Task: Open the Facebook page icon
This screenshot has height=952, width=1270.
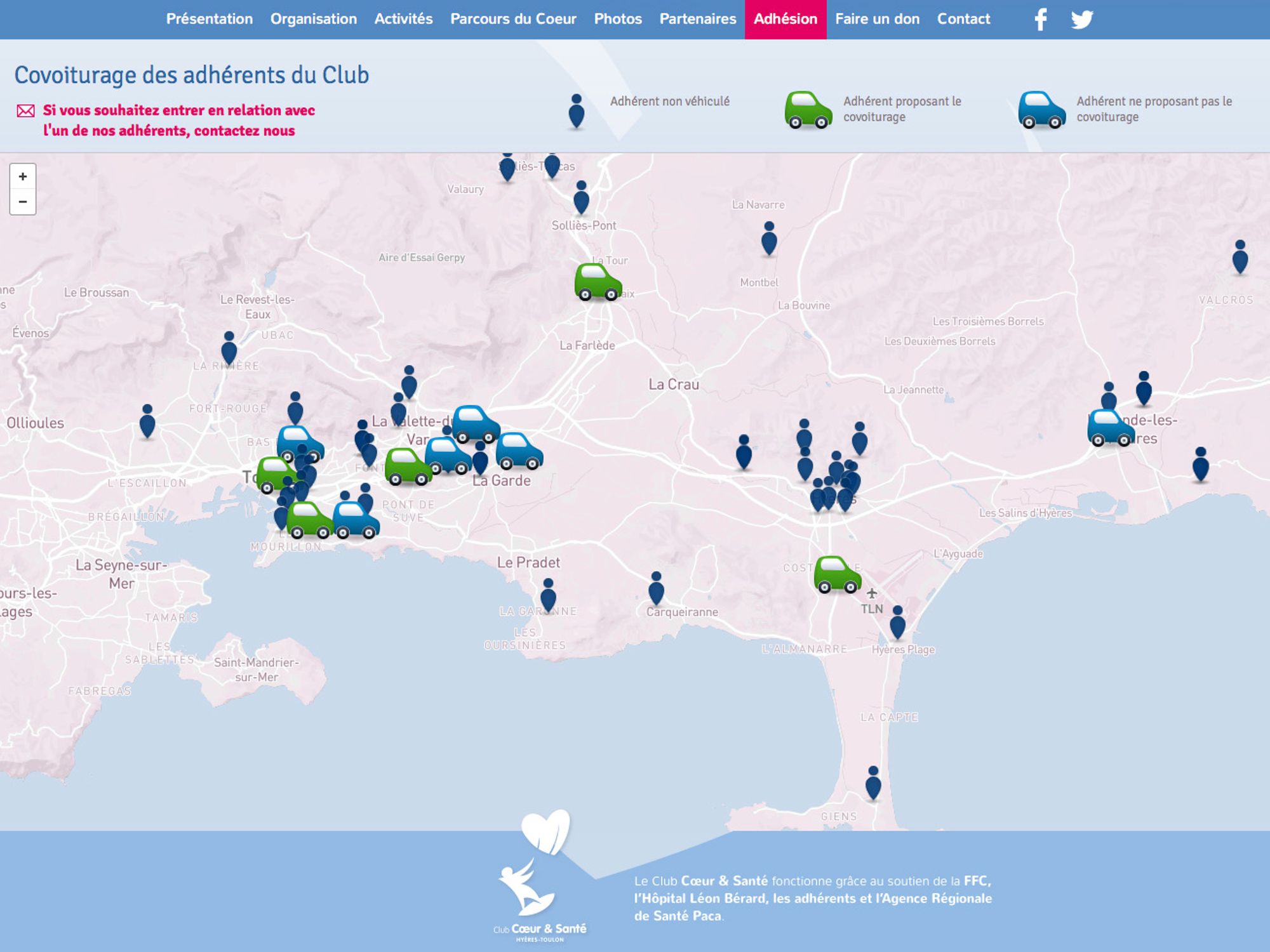Action: coord(1040,19)
